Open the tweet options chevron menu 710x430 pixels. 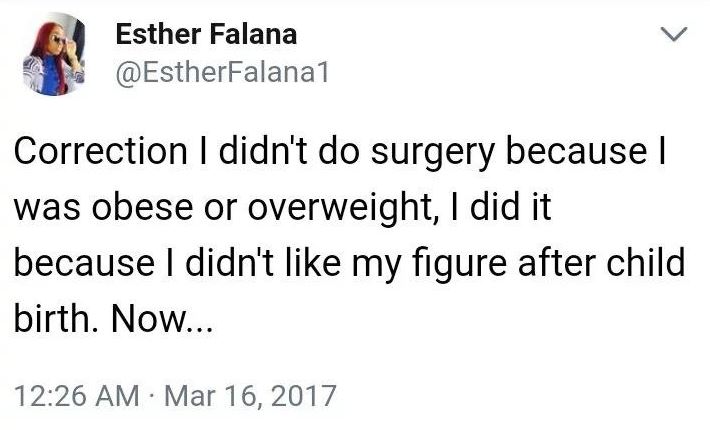pyautogui.click(x=677, y=35)
